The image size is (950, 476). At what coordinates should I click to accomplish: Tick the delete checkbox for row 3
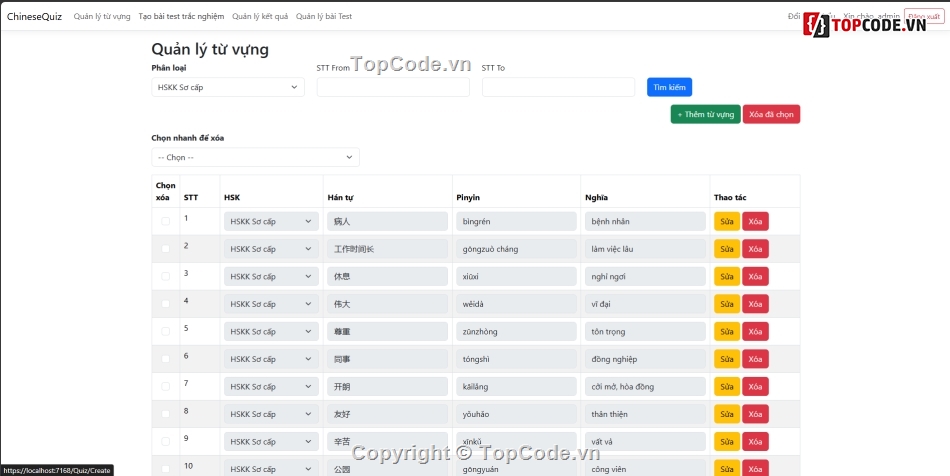click(x=165, y=276)
